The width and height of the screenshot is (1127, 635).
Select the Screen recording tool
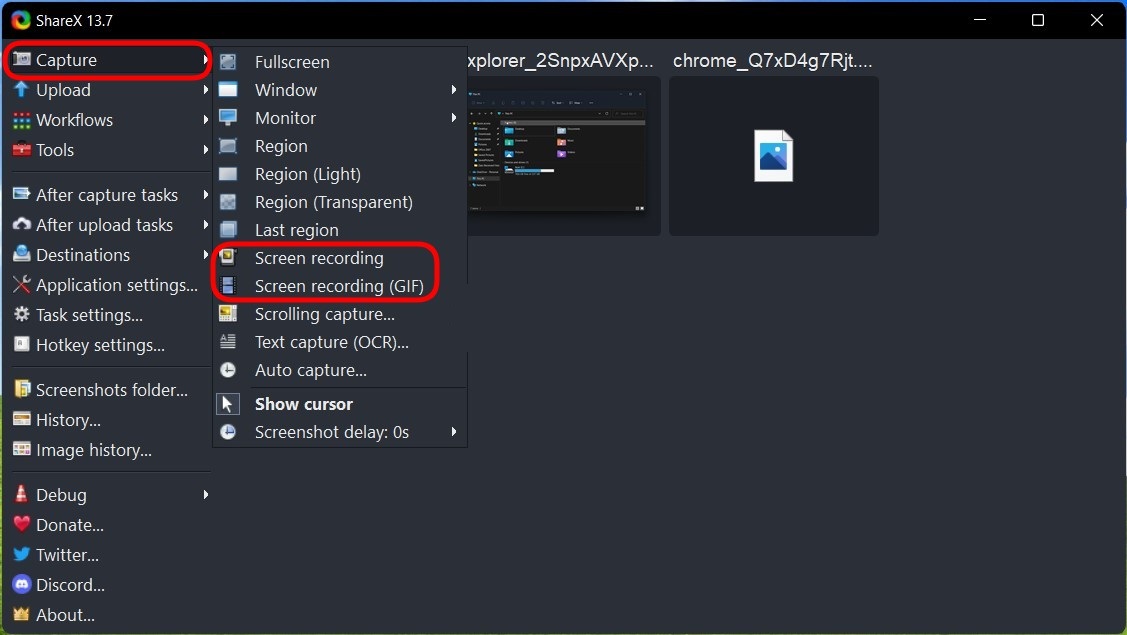pos(318,258)
